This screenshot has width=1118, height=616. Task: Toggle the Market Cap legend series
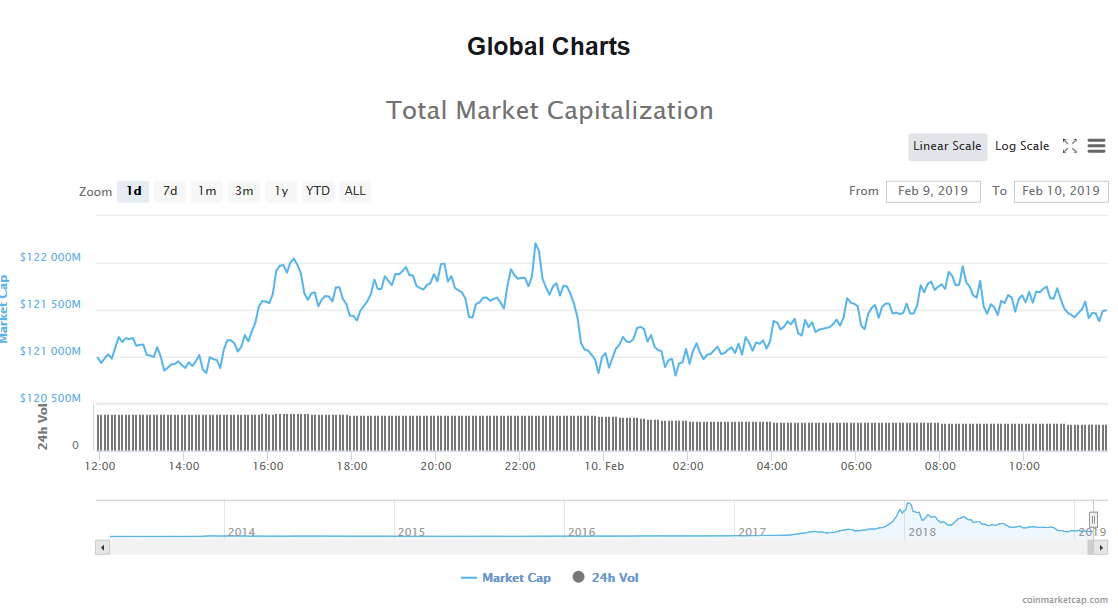click(506, 578)
